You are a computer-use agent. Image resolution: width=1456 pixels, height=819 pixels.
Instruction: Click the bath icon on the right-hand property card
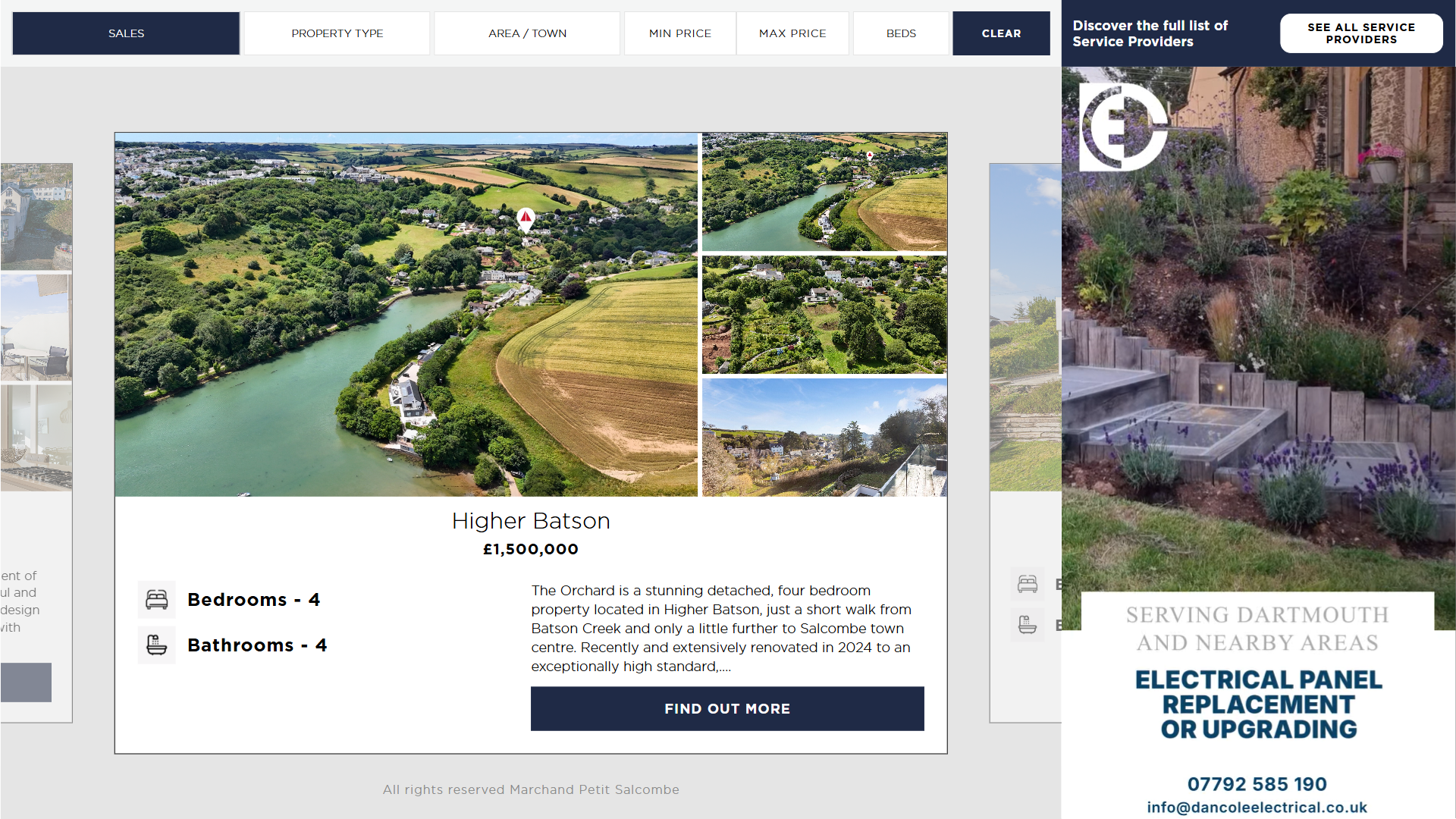(1028, 625)
